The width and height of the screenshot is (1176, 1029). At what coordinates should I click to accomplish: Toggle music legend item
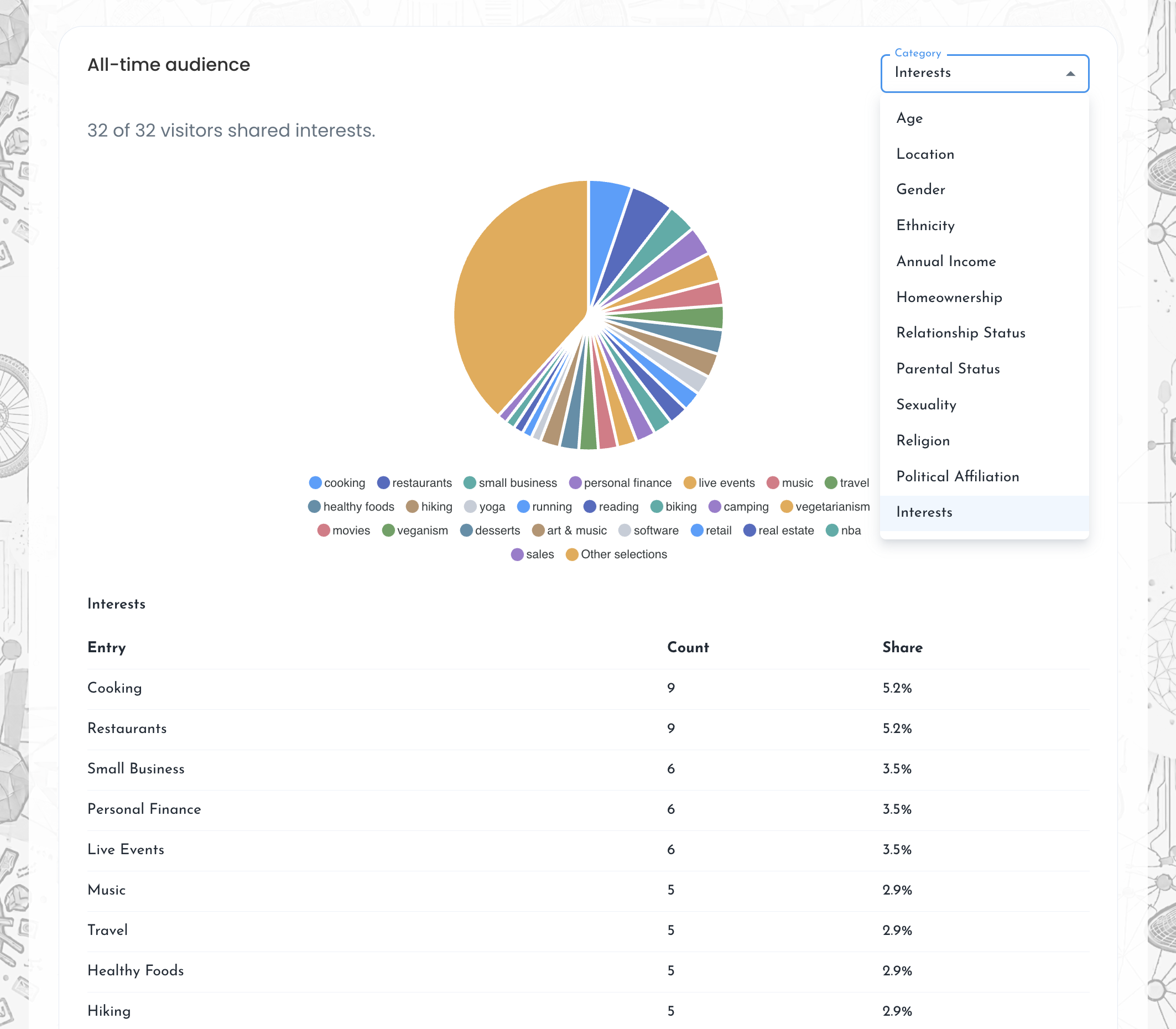point(790,483)
